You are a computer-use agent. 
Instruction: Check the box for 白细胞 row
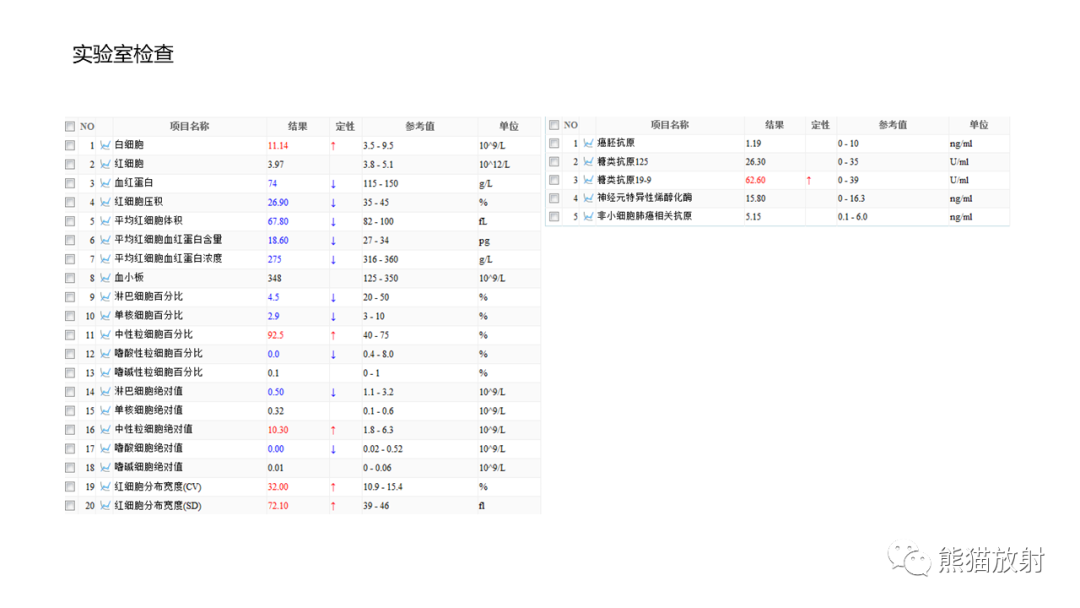[x=70, y=145]
